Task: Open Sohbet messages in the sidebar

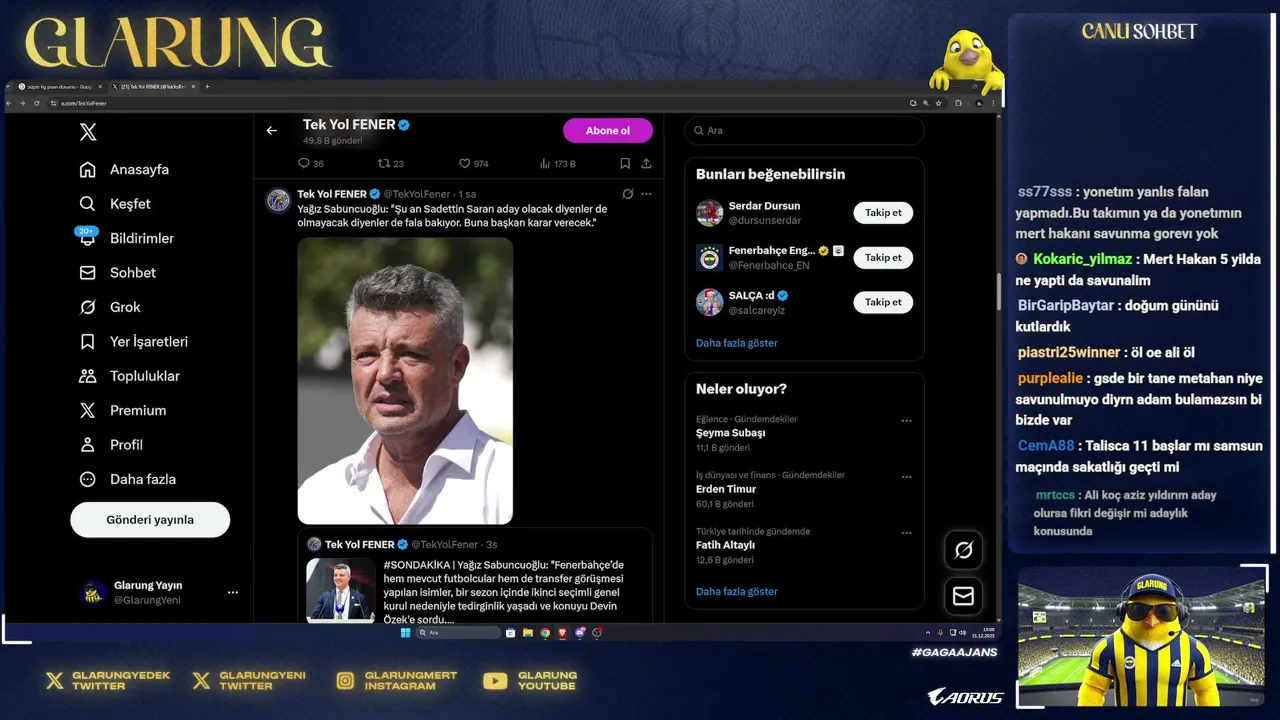Action: coord(118,273)
